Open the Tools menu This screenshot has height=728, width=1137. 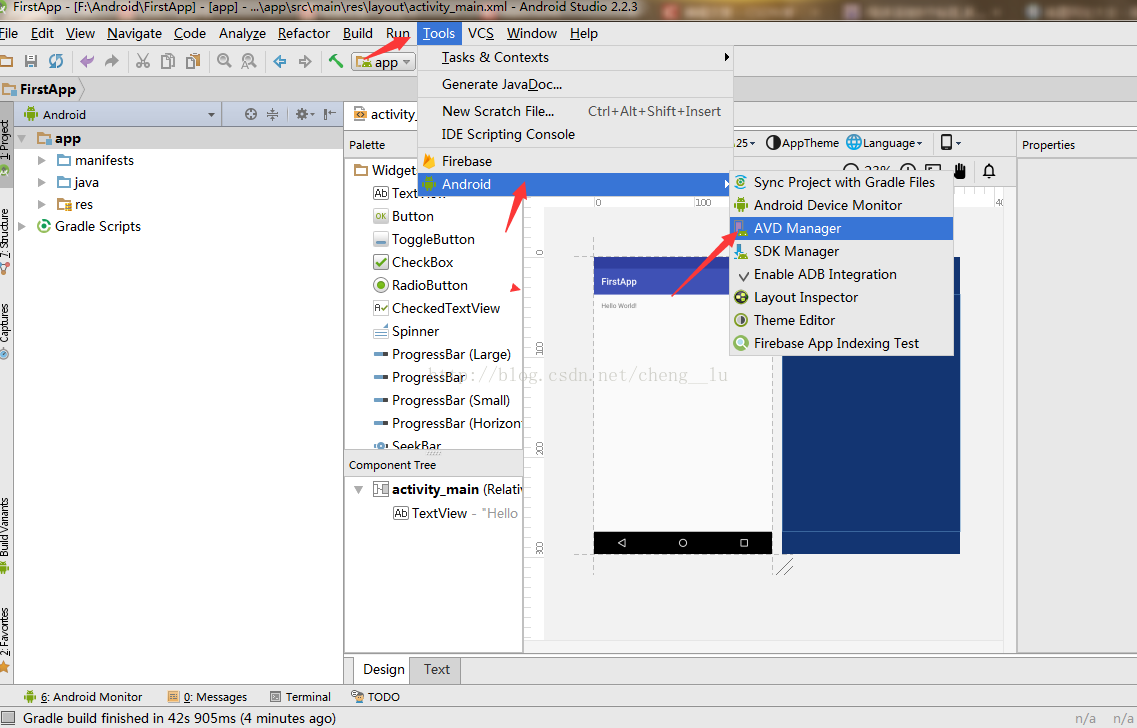pos(439,33)
